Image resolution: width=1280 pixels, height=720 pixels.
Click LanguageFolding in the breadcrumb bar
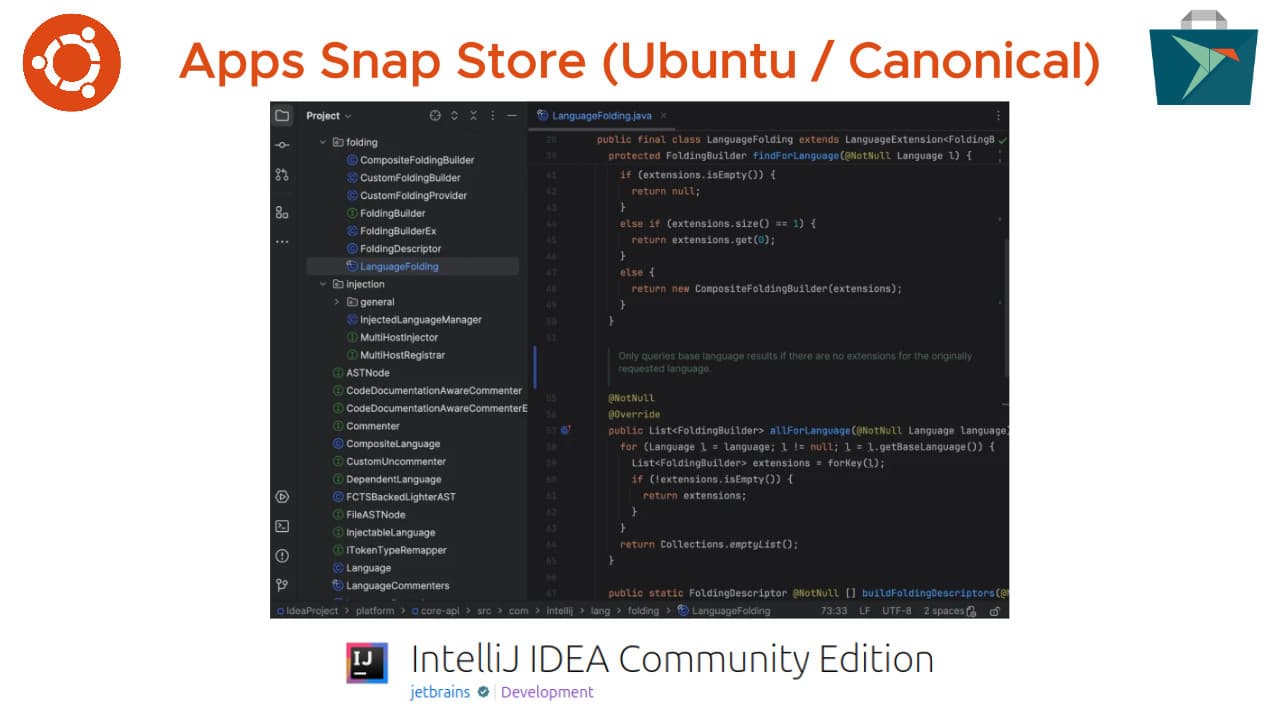click(724, 611)
